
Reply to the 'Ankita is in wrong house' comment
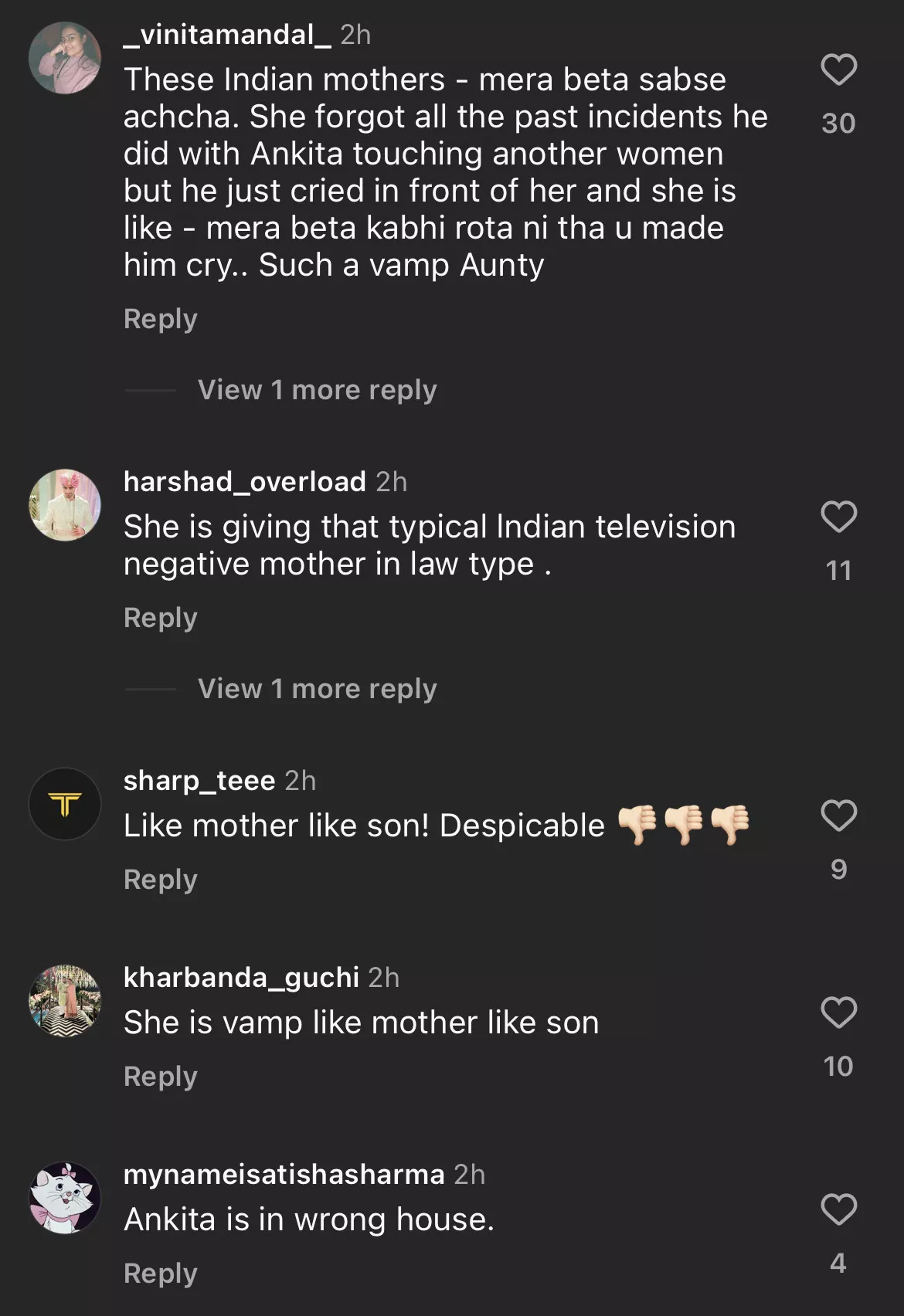click(161, 1274)
